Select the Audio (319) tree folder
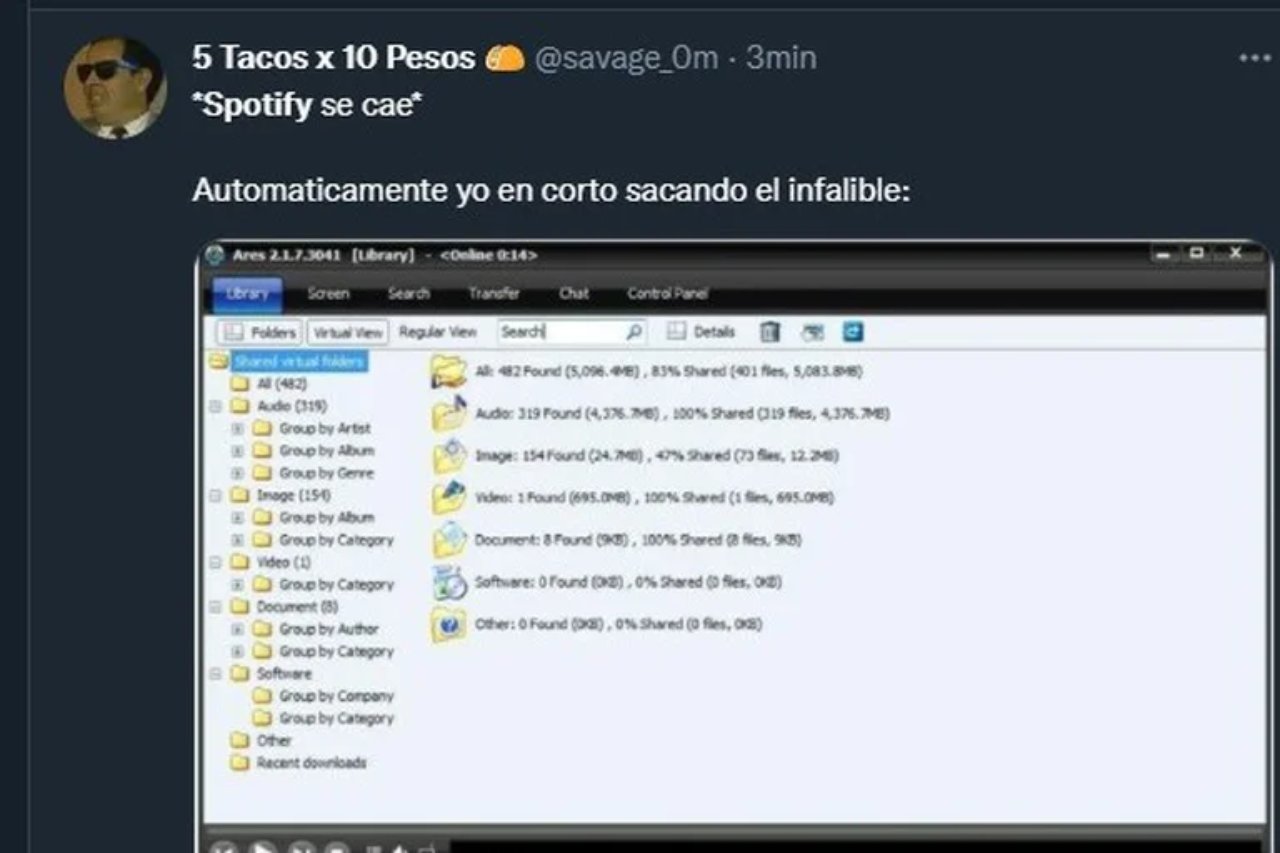 [292, 406]
